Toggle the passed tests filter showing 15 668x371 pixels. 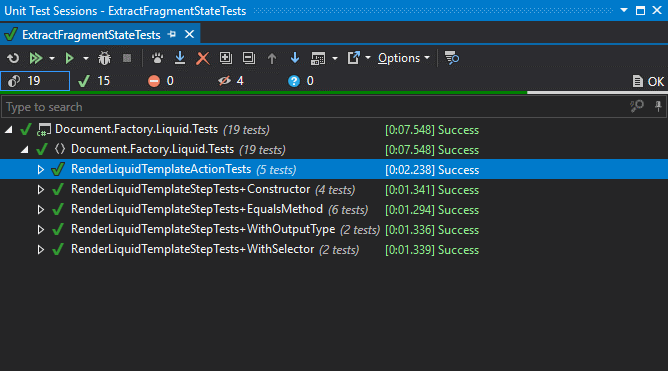click(95, 81)
